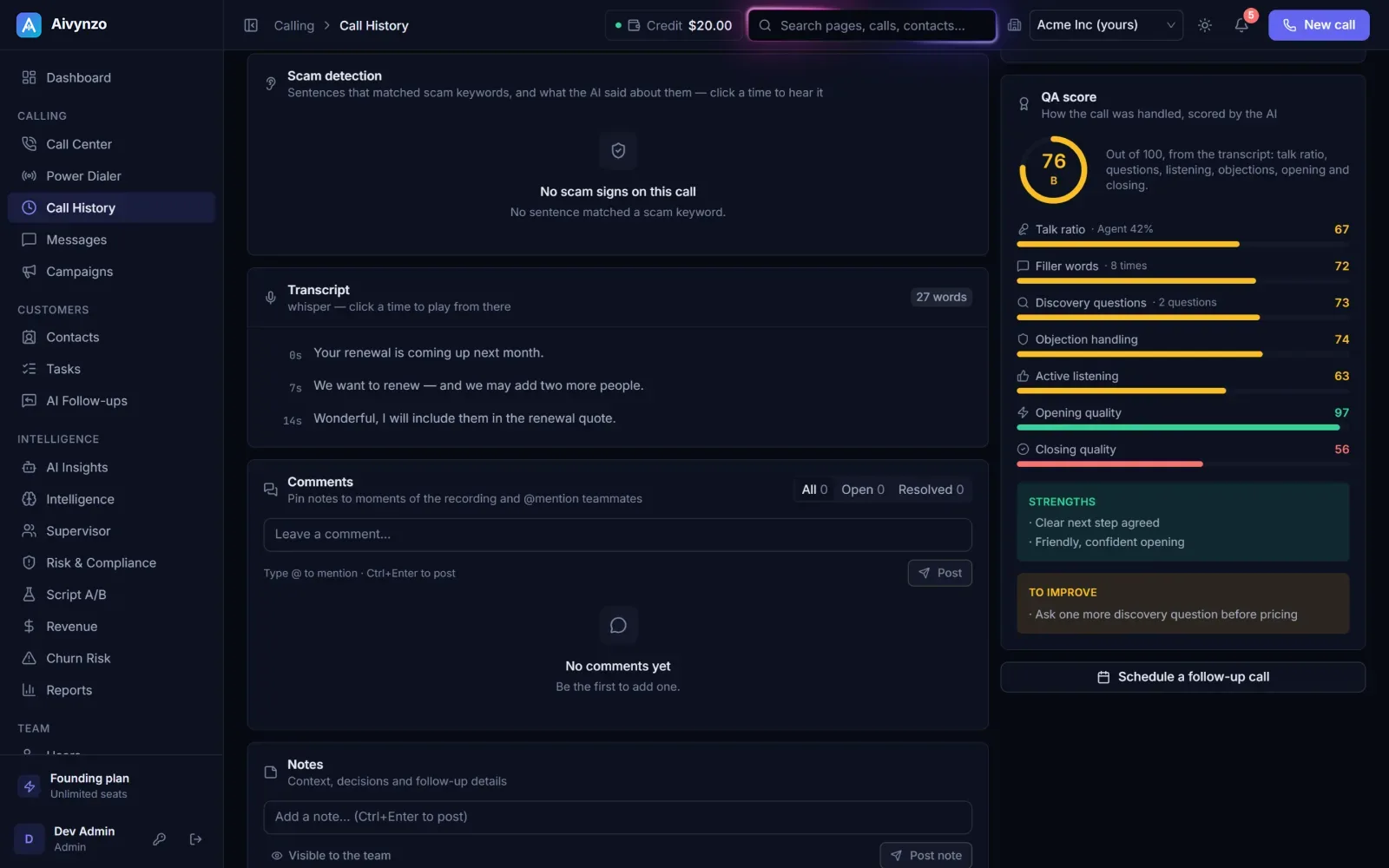Click the Leave a comment field

click(617, 535)
